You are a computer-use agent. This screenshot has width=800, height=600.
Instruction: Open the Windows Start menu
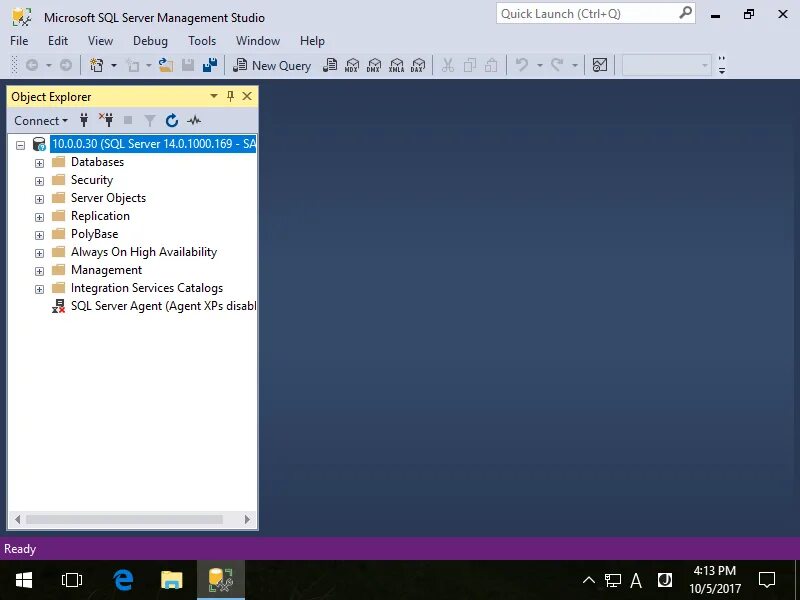tap(23, 580)
